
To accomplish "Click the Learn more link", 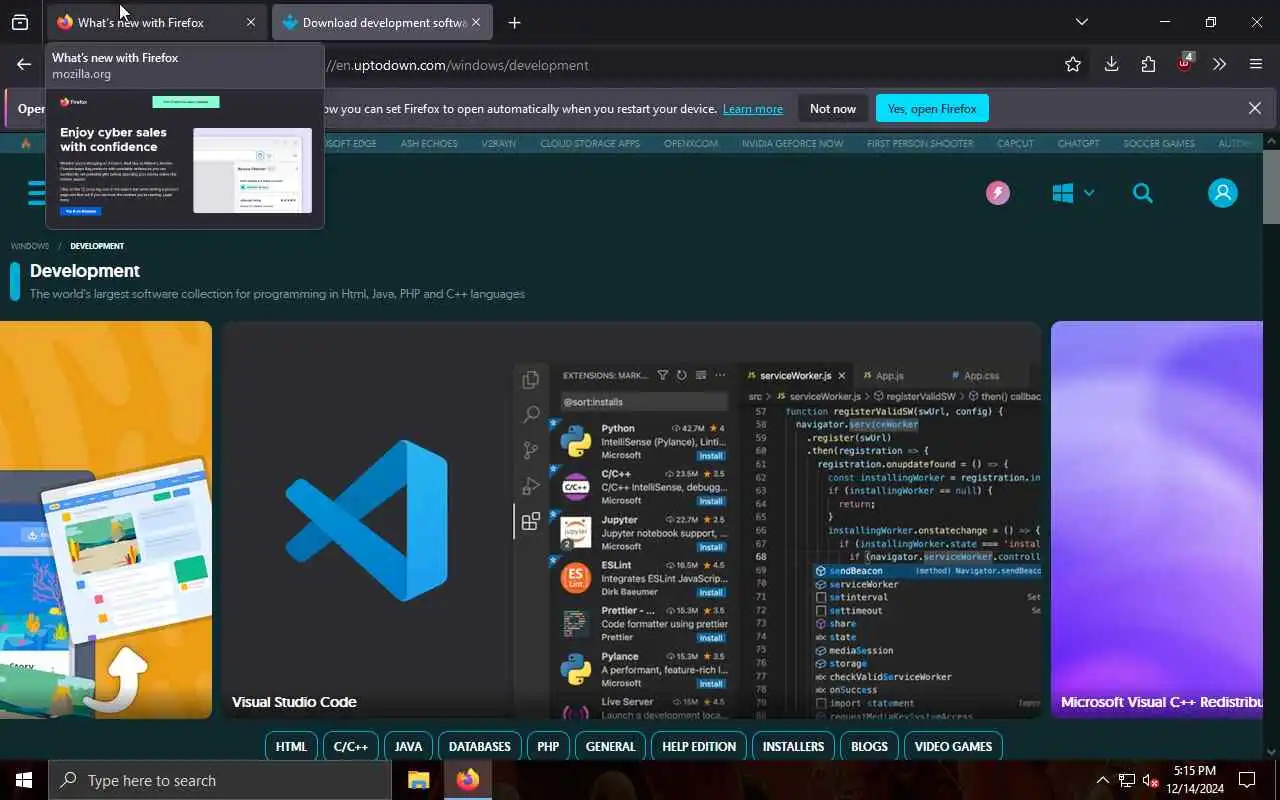I will point(753,108).
